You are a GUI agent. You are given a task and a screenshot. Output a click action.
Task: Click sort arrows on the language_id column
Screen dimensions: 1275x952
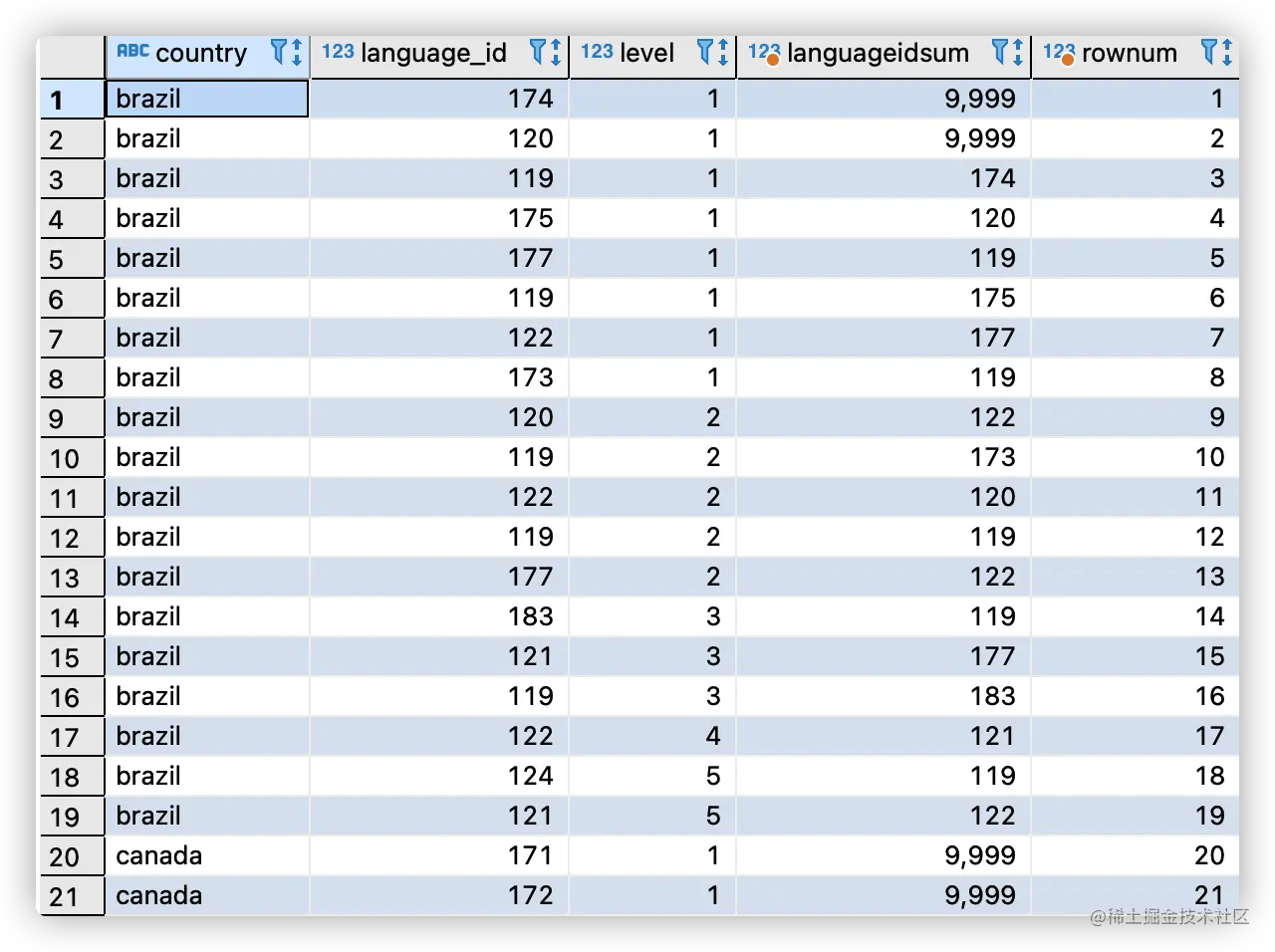[556, 52]
